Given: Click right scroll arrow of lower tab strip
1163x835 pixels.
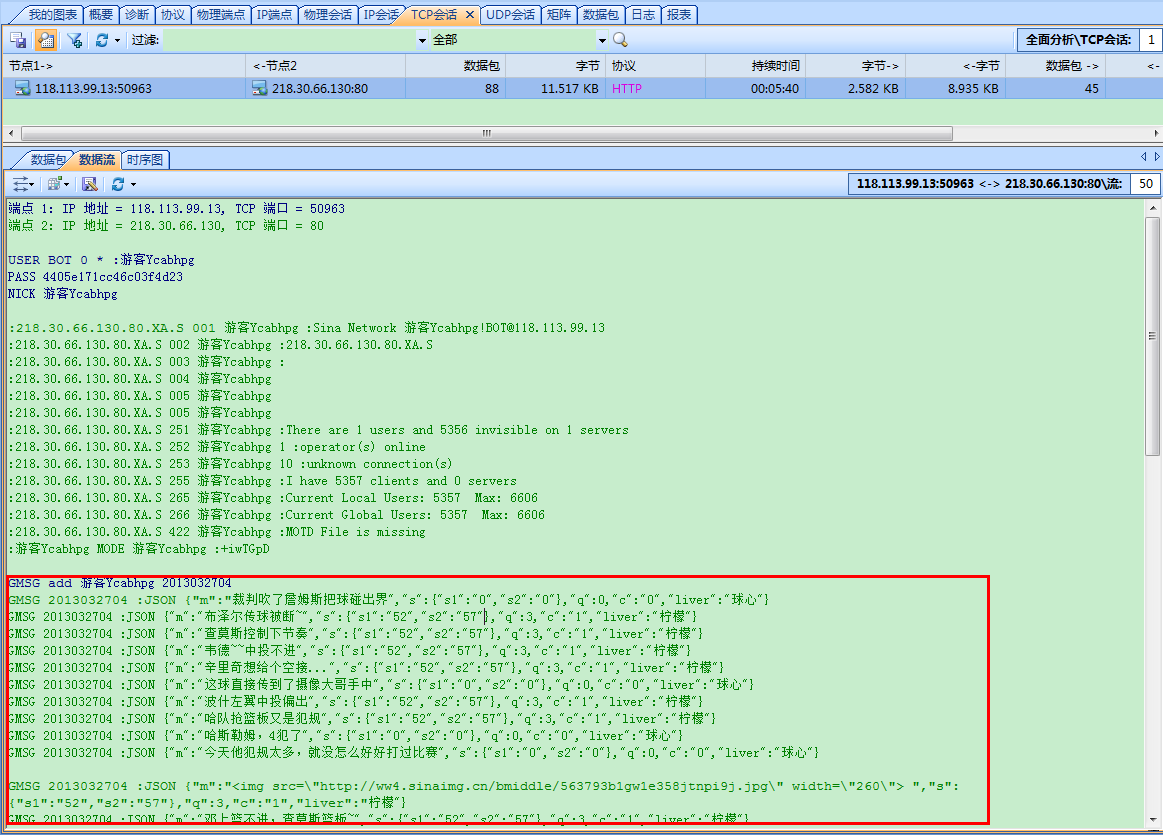Looking at the screenshot, I should (1157, 157).
